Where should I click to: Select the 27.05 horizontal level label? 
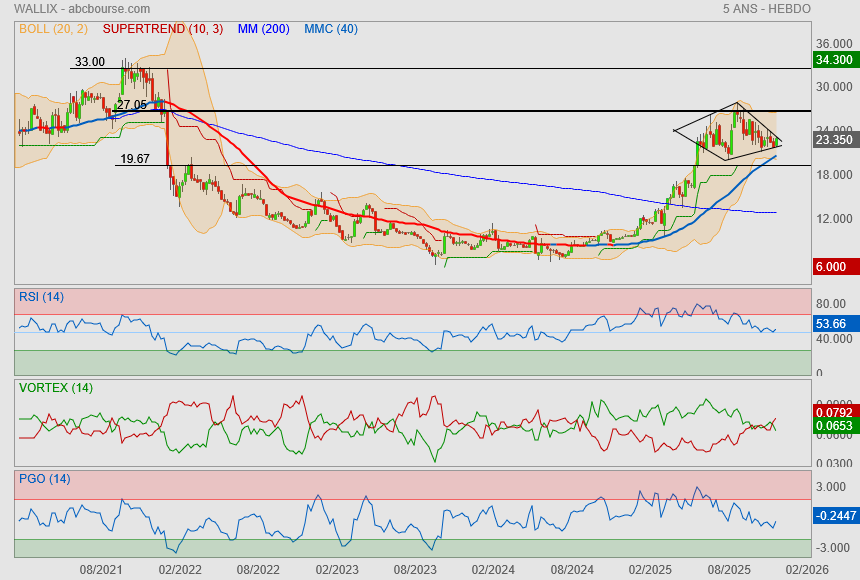[131, 105]
